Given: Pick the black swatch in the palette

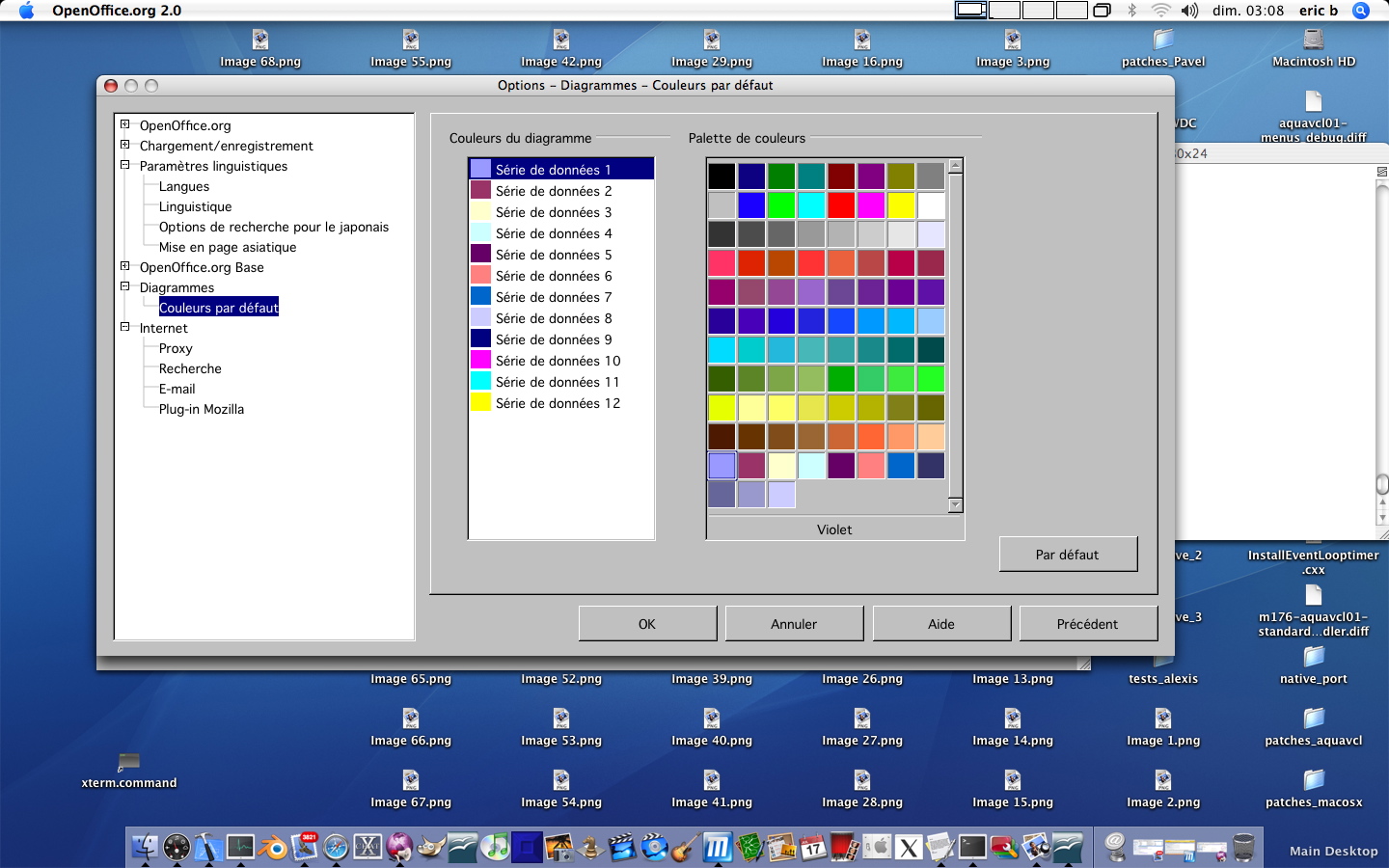Looking at the screenshot, I should (722, 176).
